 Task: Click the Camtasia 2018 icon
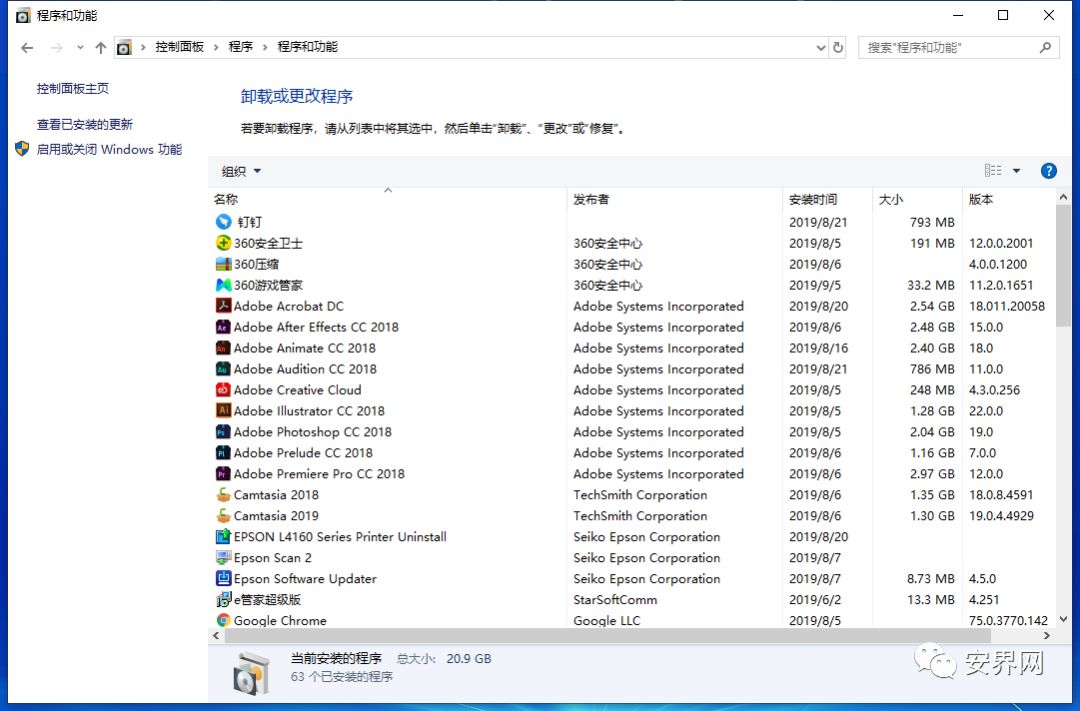coord(223,494)
